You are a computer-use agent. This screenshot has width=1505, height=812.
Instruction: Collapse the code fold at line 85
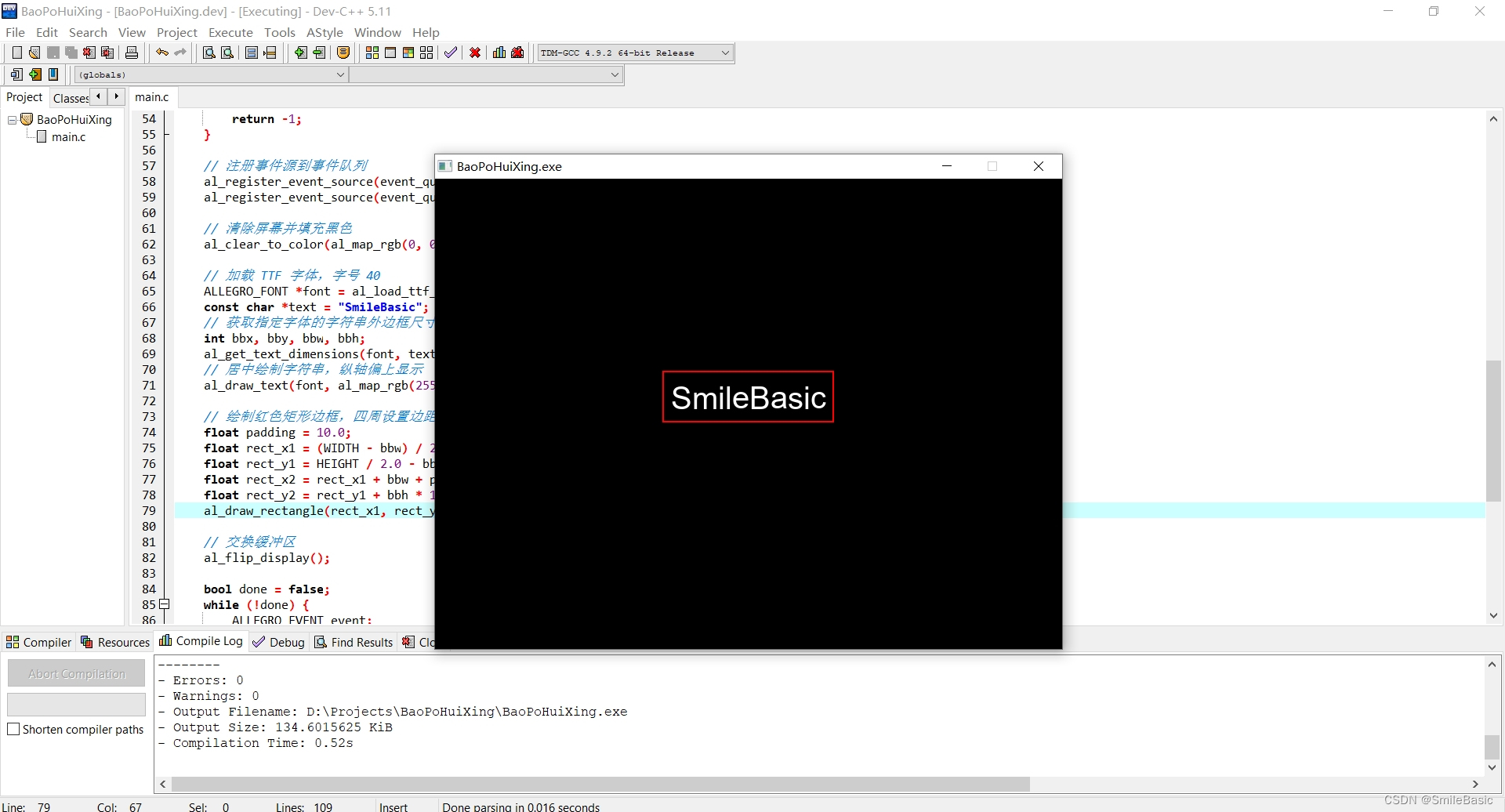[165, 604]
